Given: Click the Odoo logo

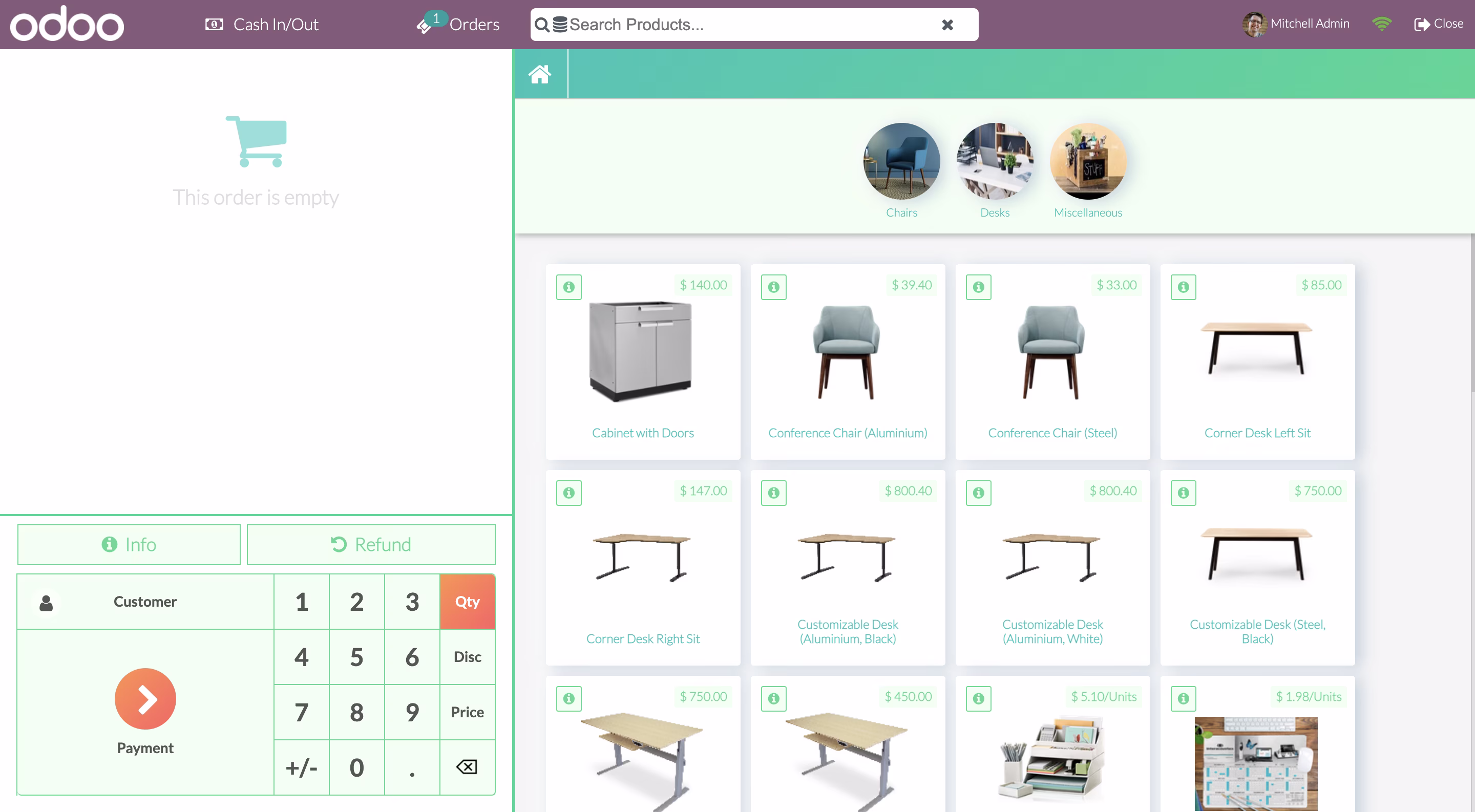Looking at the screenshot, I should [67, 24].
